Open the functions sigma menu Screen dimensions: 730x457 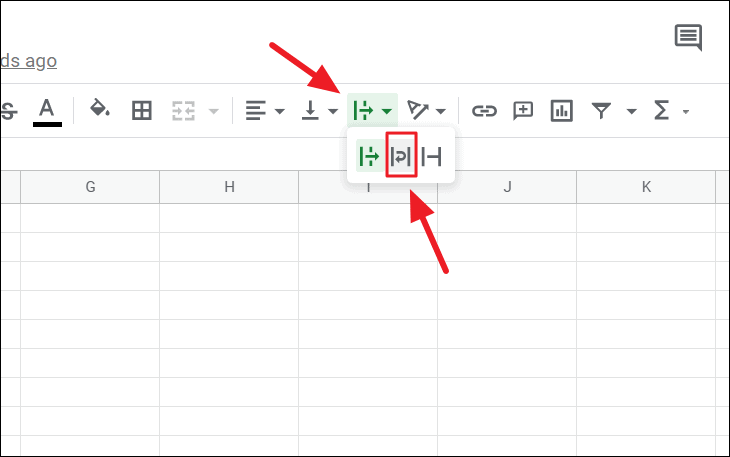click(661, 110)
